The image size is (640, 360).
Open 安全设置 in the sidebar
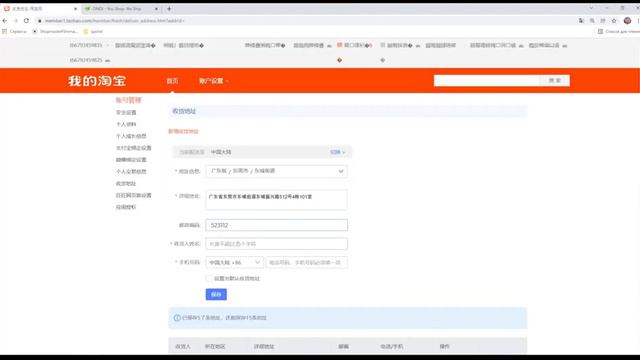[x=126, y=112]
